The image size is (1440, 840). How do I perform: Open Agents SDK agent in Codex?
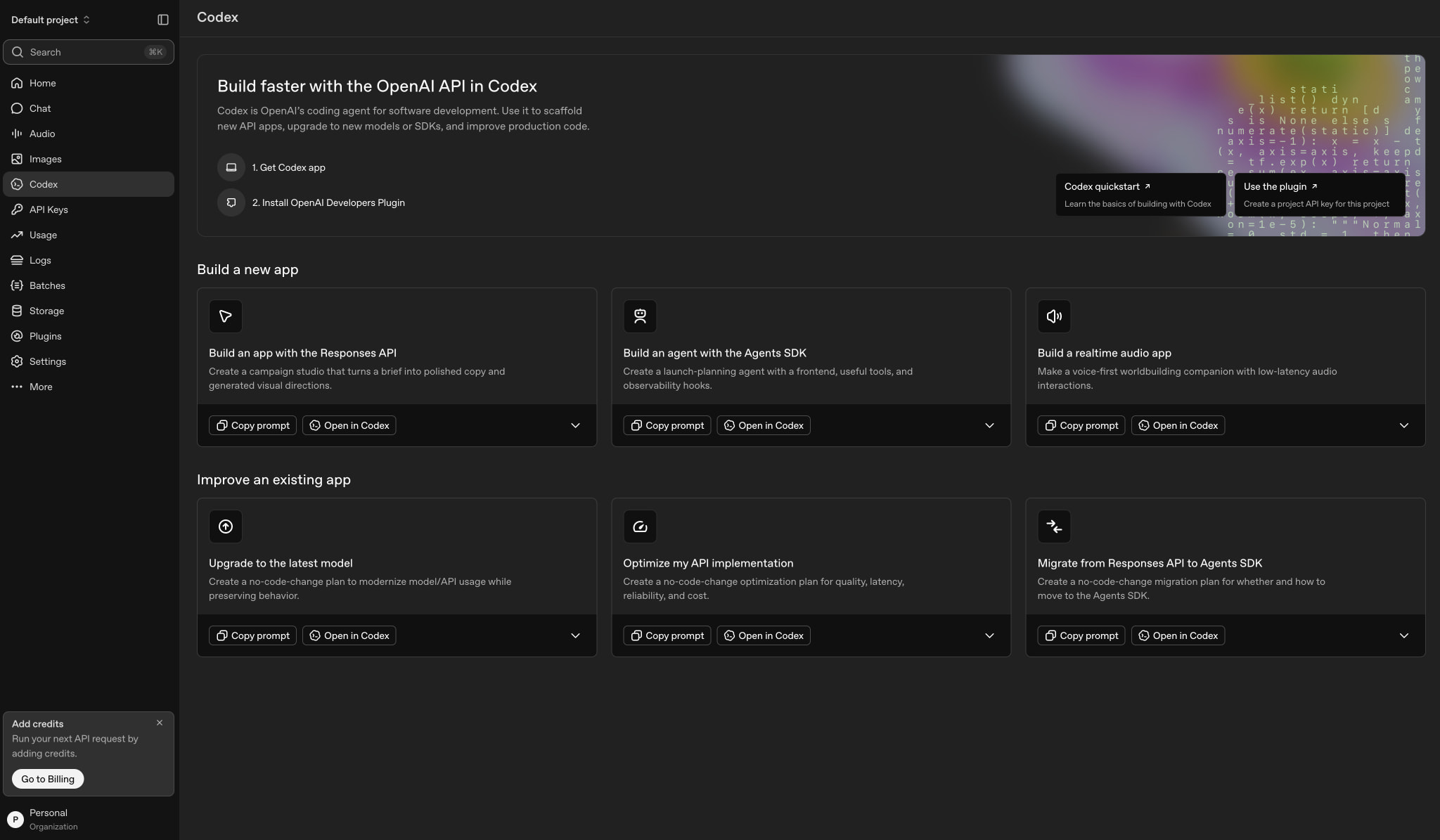point(763,425)
